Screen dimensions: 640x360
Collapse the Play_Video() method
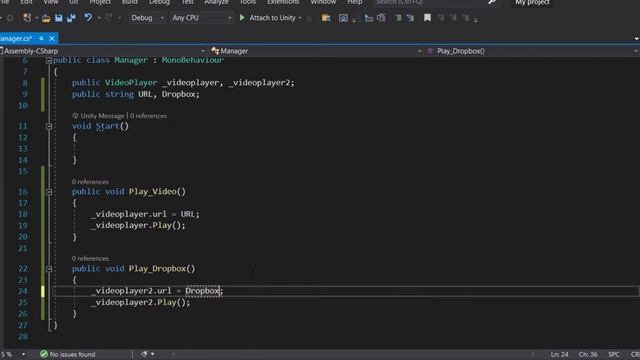click(x=49, y=191)
